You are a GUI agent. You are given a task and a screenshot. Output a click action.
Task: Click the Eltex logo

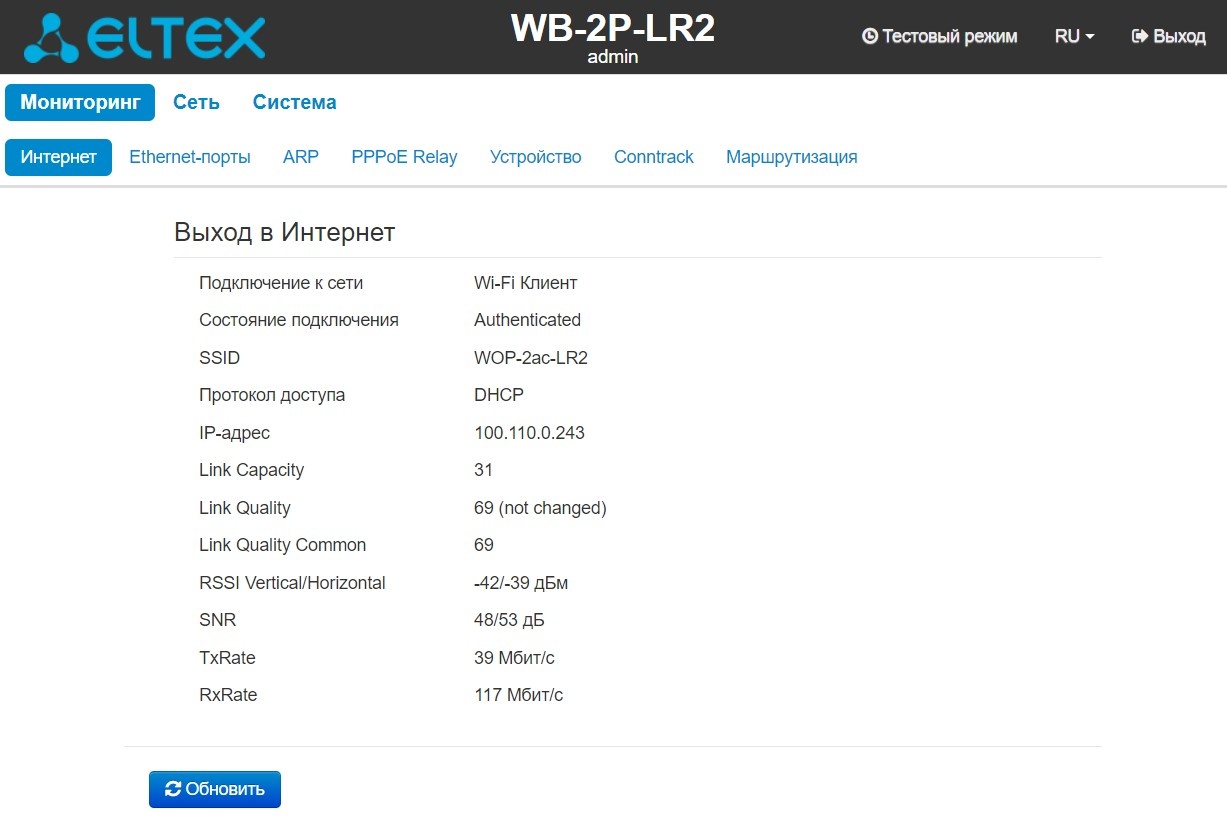point(145,37)
